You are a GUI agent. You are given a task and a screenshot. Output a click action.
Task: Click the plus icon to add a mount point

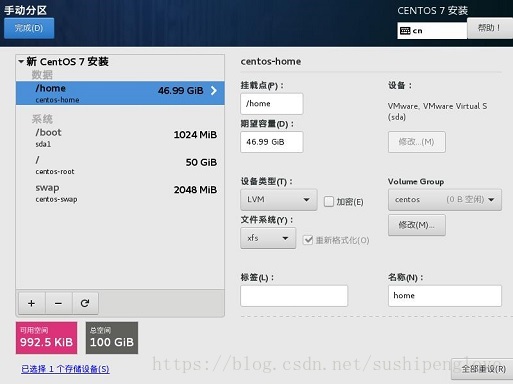pyautogui.click(x=32, y=303)
